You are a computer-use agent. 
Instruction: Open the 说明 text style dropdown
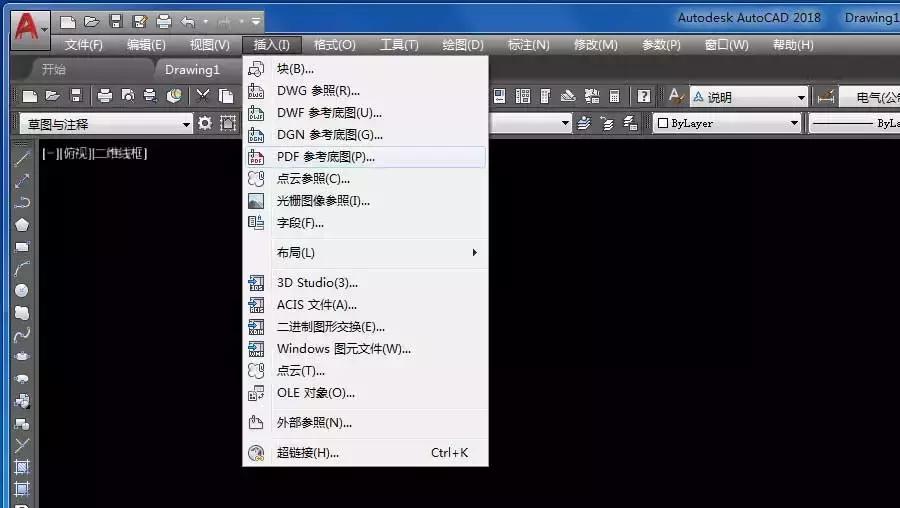(x=748, y=97)
